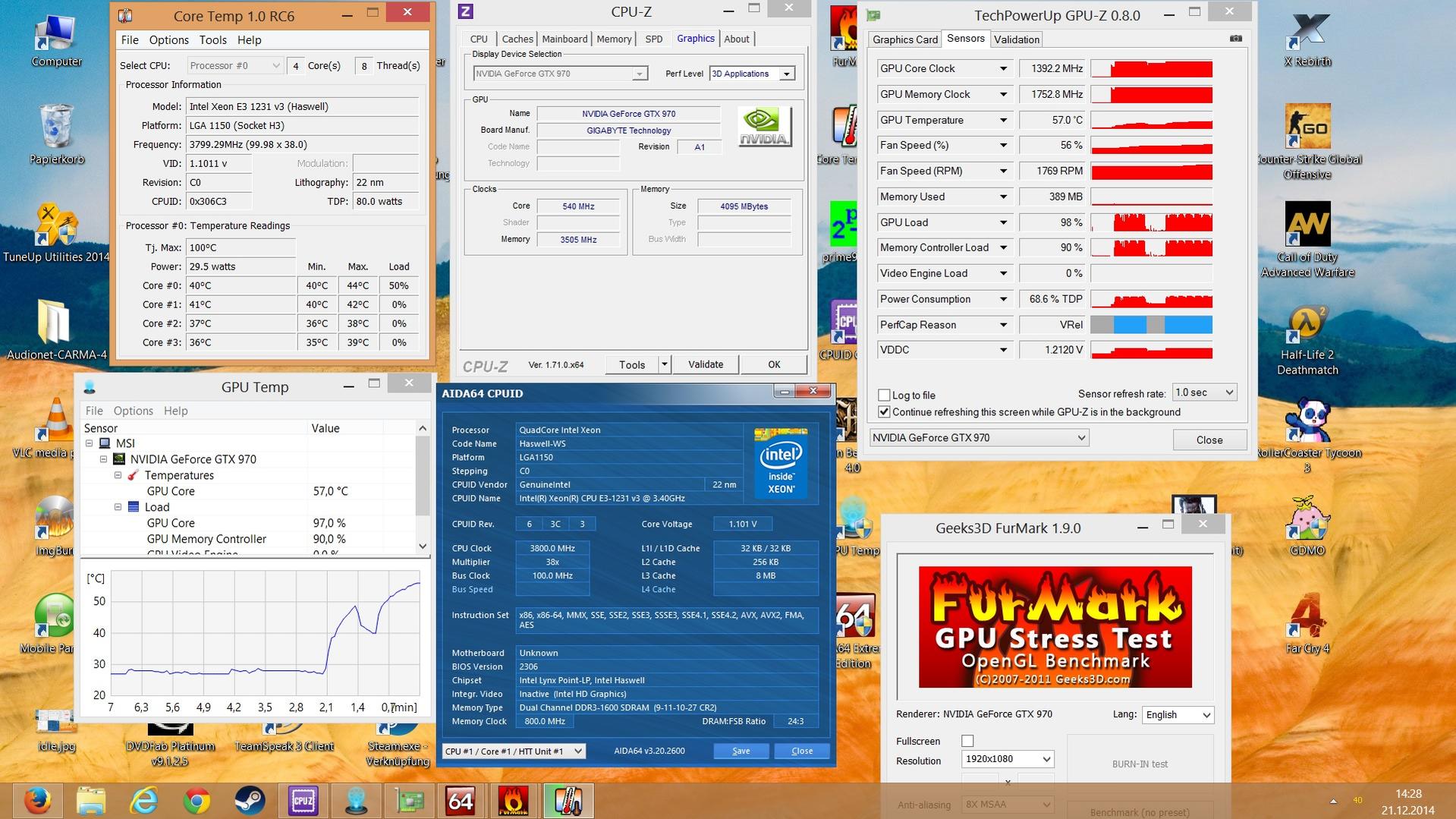Open AIDA64 CPU core selector dropdown

[514, 751]
